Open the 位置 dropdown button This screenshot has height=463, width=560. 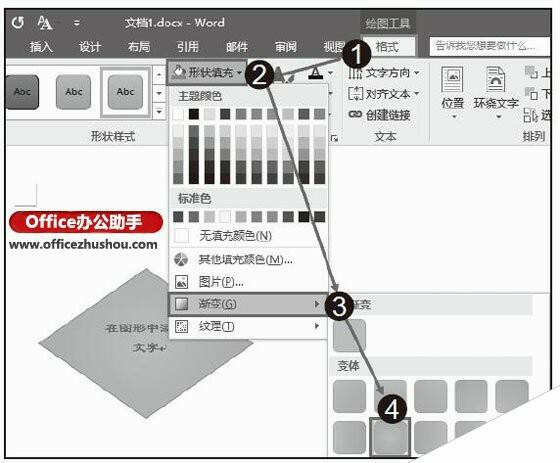pos(452,93)
